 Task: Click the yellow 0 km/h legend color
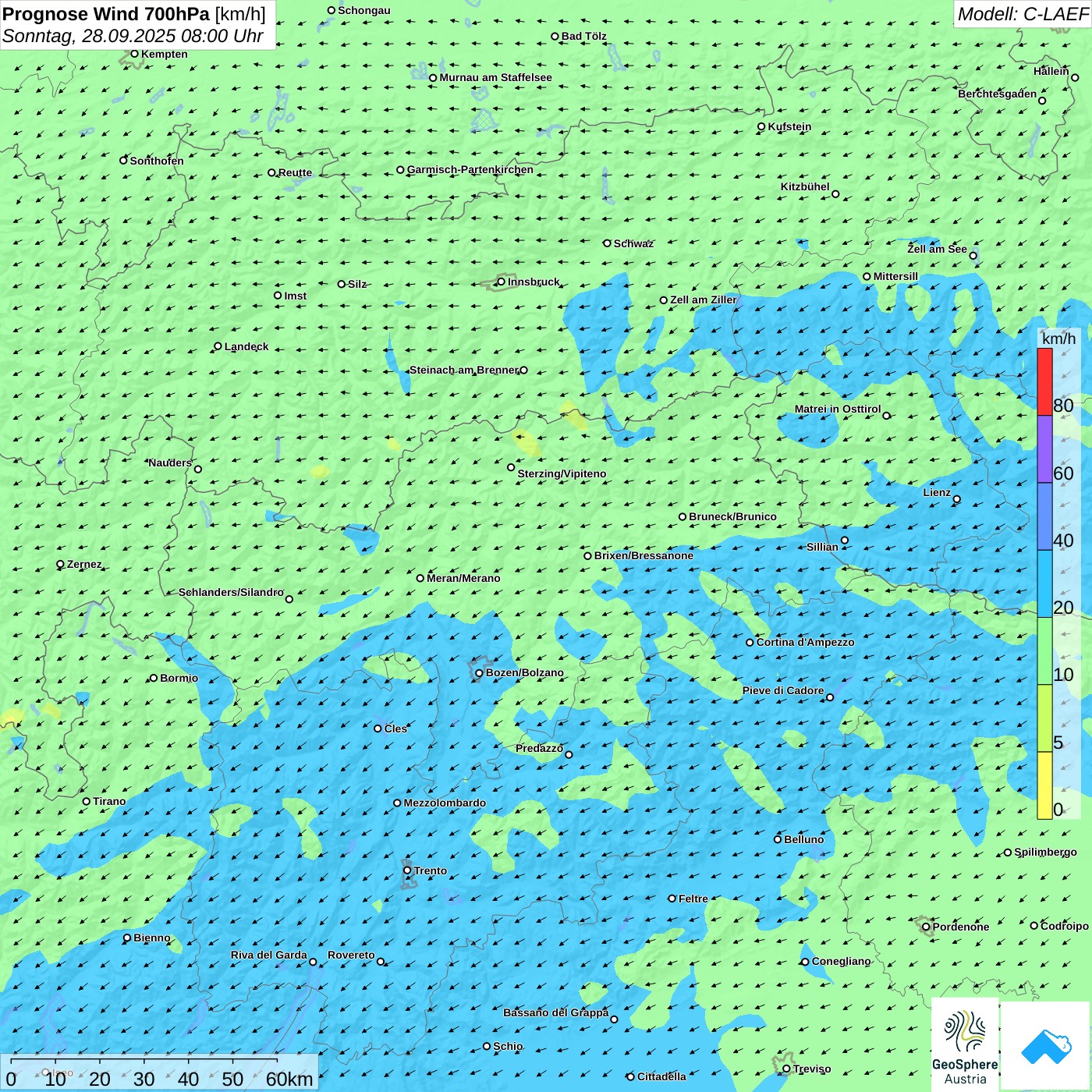click(x=1044, y=785)
